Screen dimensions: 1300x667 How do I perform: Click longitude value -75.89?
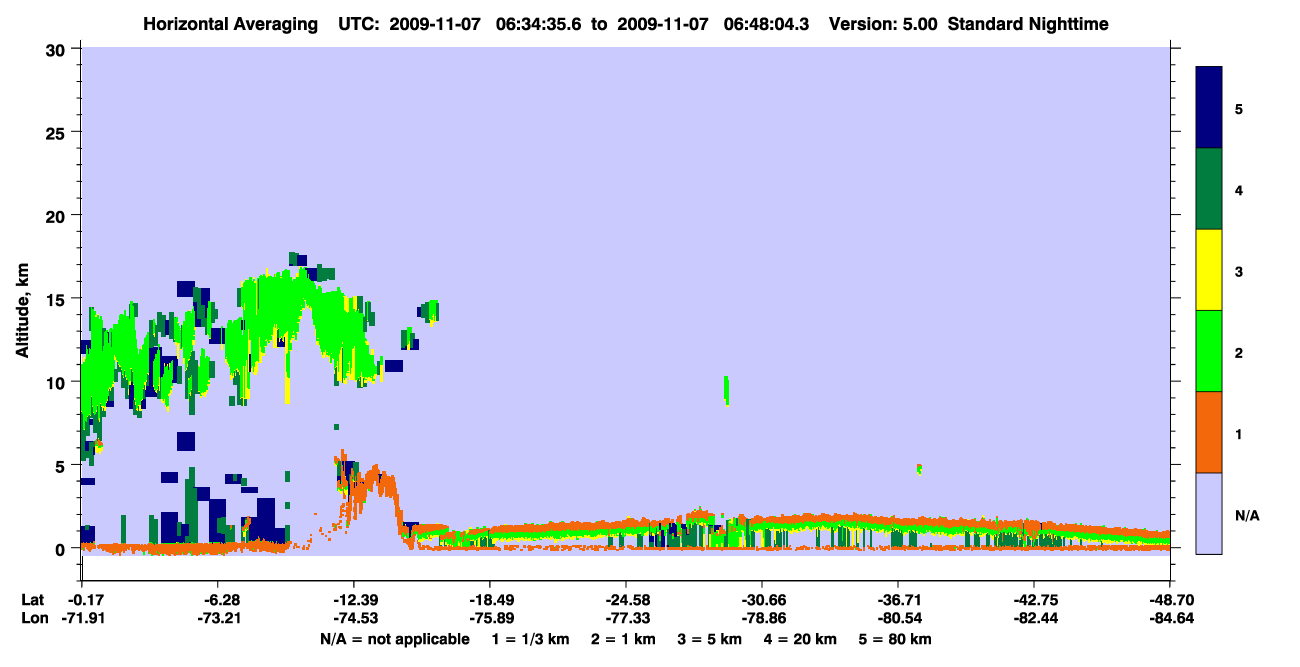[489, 619]
